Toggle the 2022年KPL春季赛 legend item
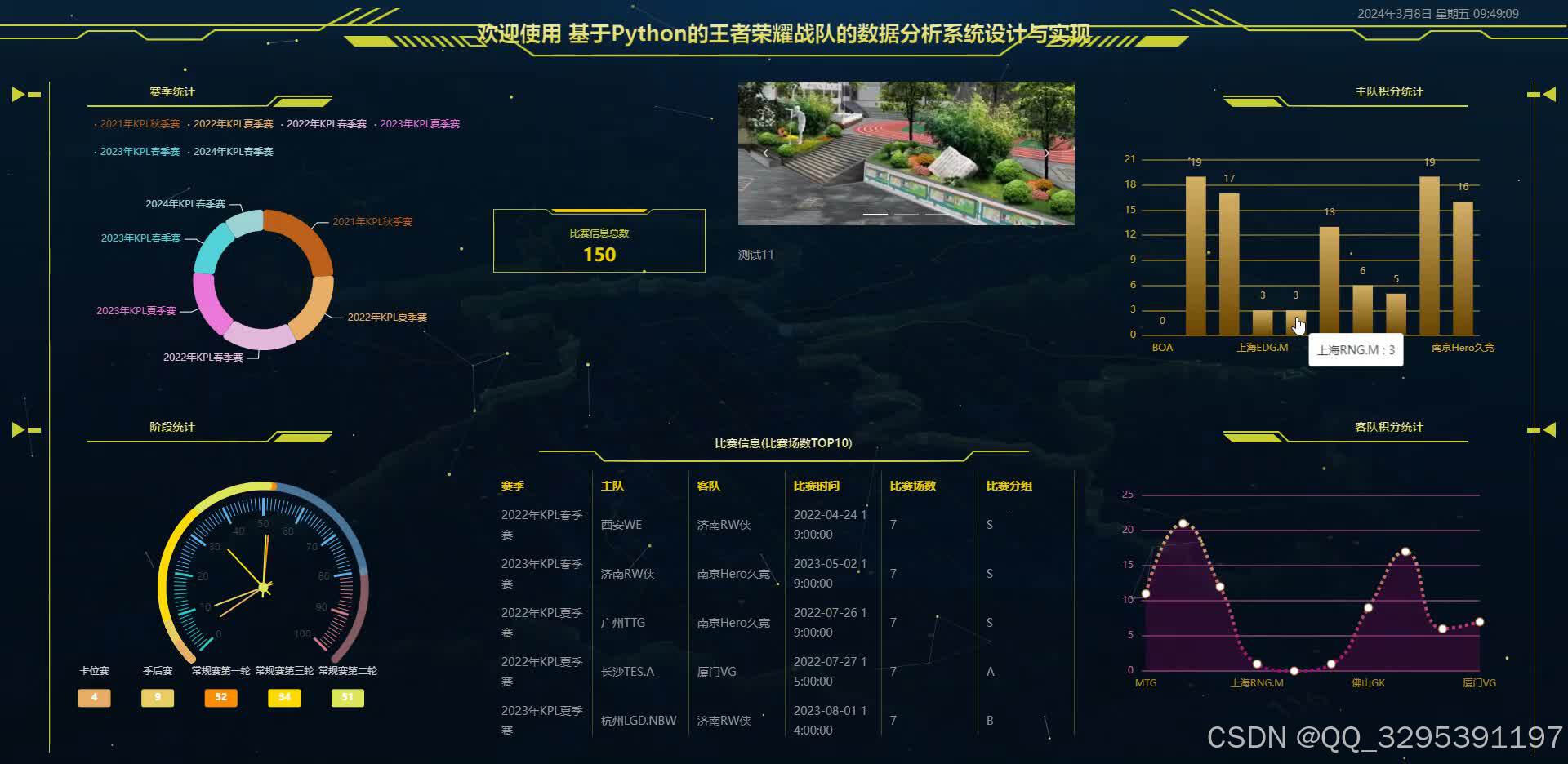This screenshot has width=1568, height=764. tap(323, 124)
